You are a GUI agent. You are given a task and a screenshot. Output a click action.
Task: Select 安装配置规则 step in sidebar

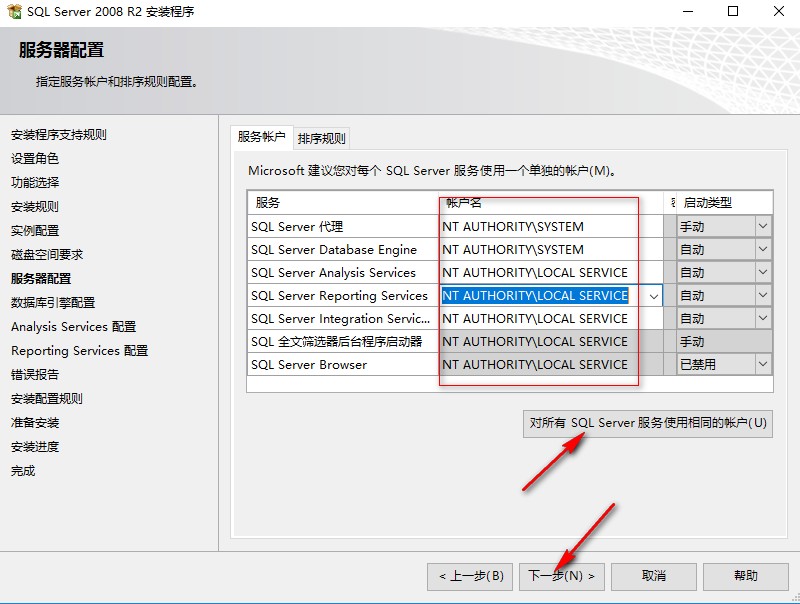point(47,398)
